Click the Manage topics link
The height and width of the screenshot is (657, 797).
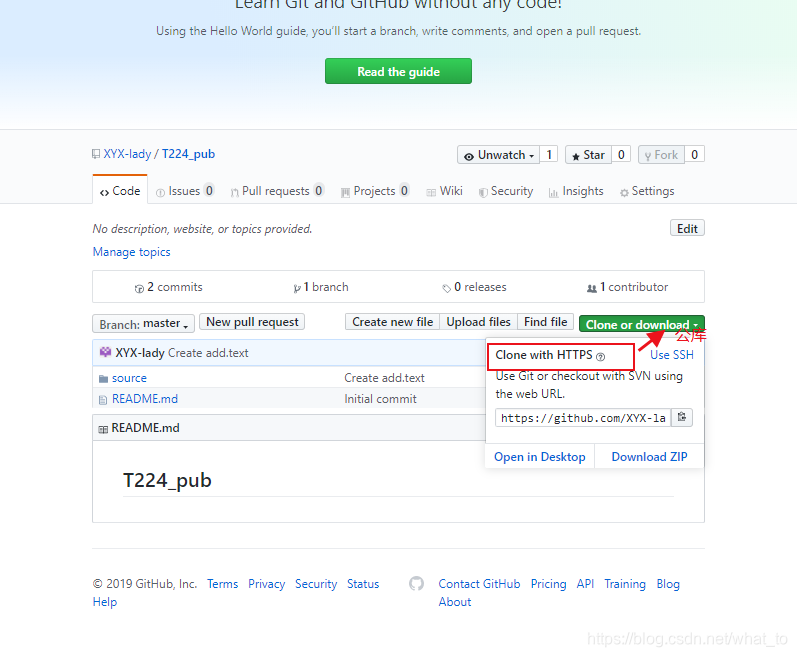131,252
